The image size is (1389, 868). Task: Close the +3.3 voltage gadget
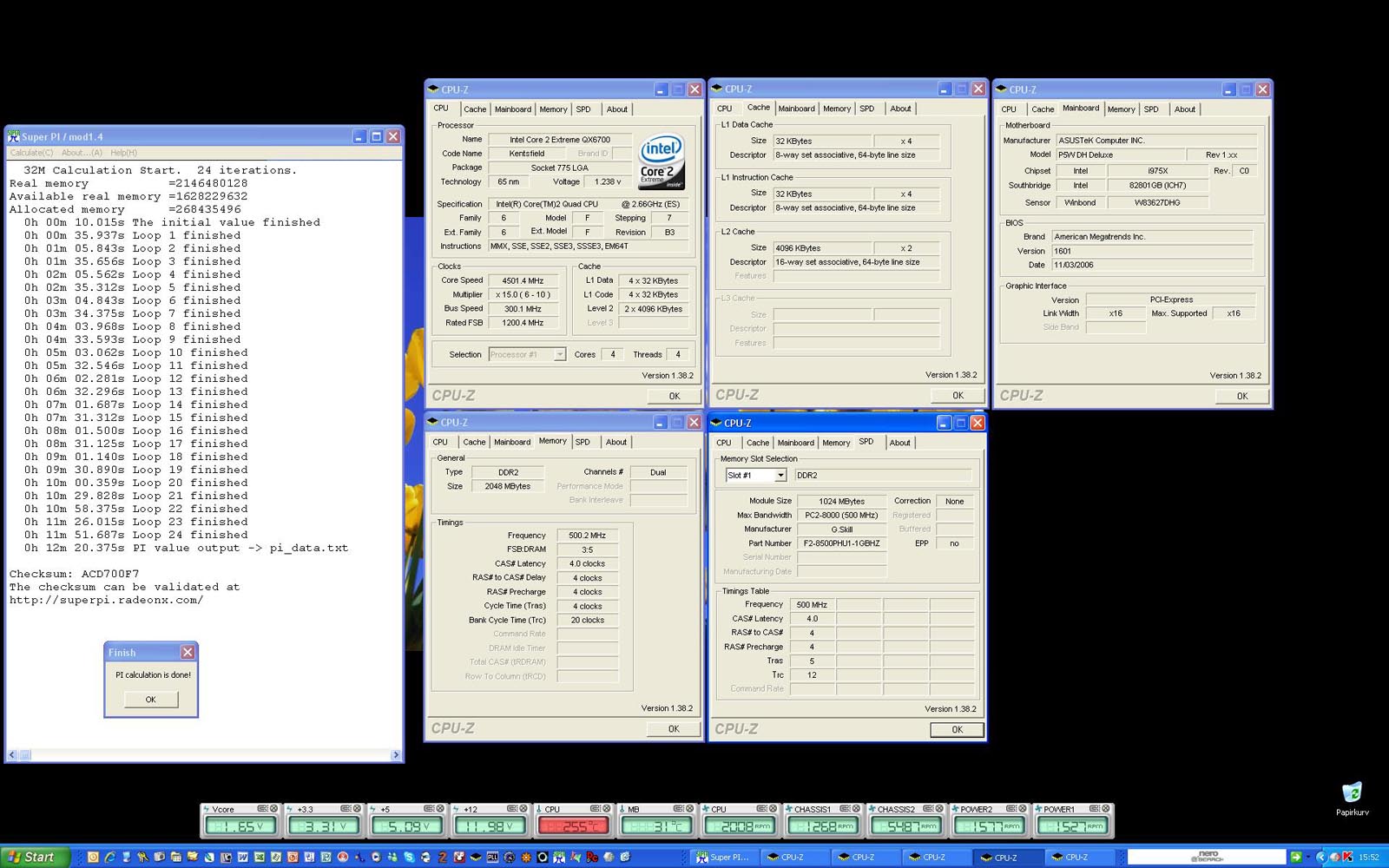[x=357, y=808]
